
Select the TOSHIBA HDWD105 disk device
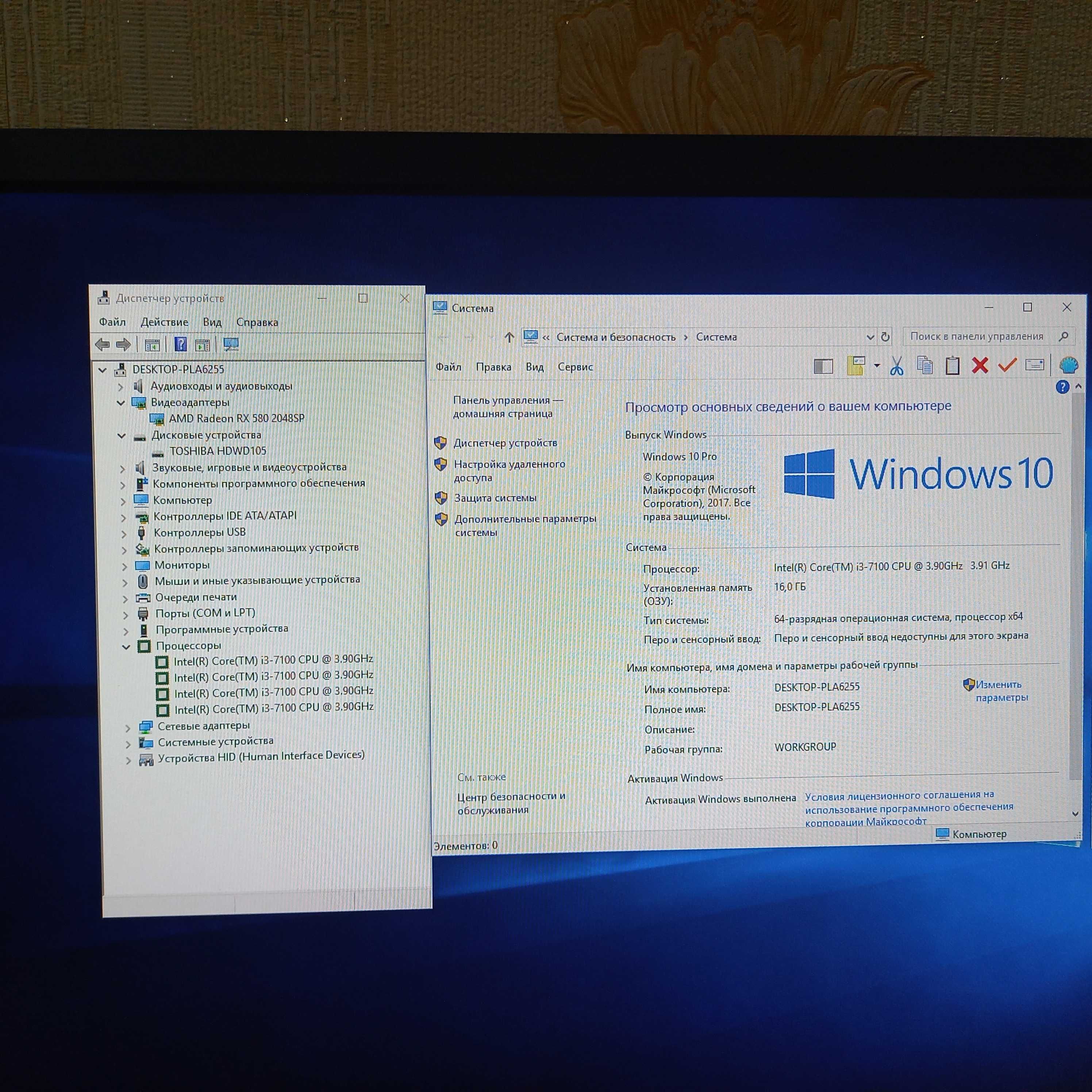click(x=218, y=451)
